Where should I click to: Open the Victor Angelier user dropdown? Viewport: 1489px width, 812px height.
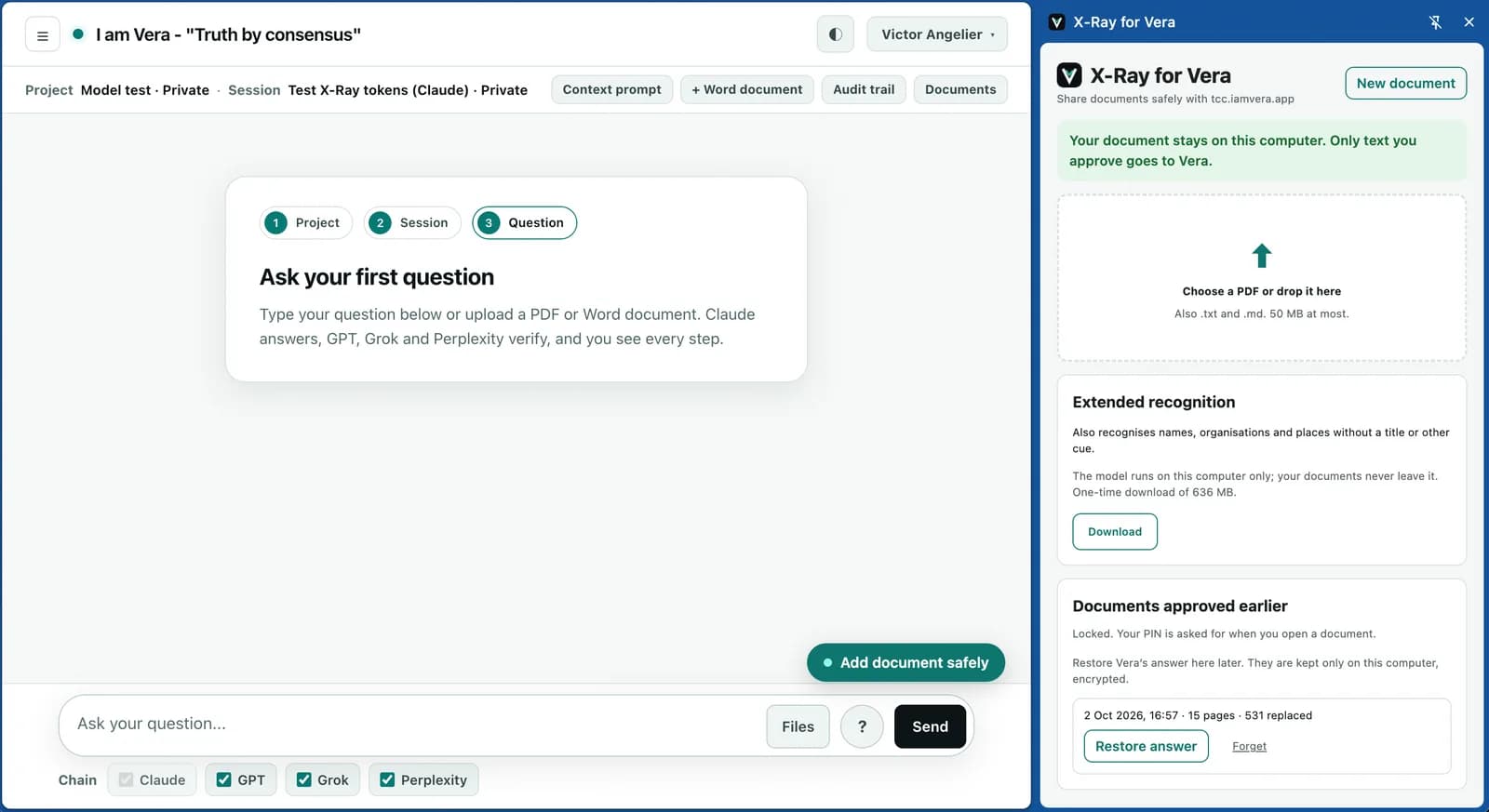click(x=937, y=34)
